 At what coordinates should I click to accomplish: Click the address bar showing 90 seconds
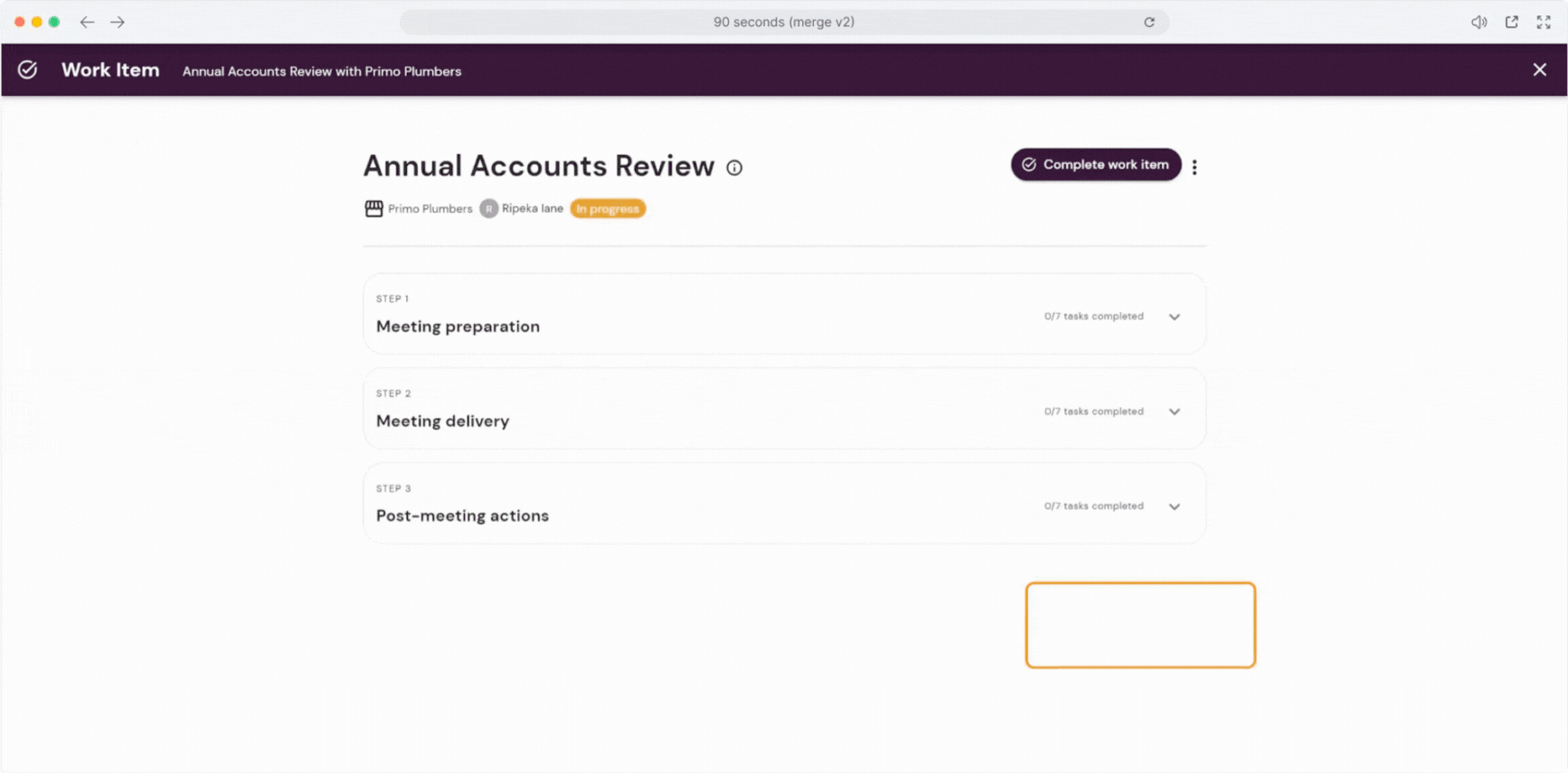[784, 22]
